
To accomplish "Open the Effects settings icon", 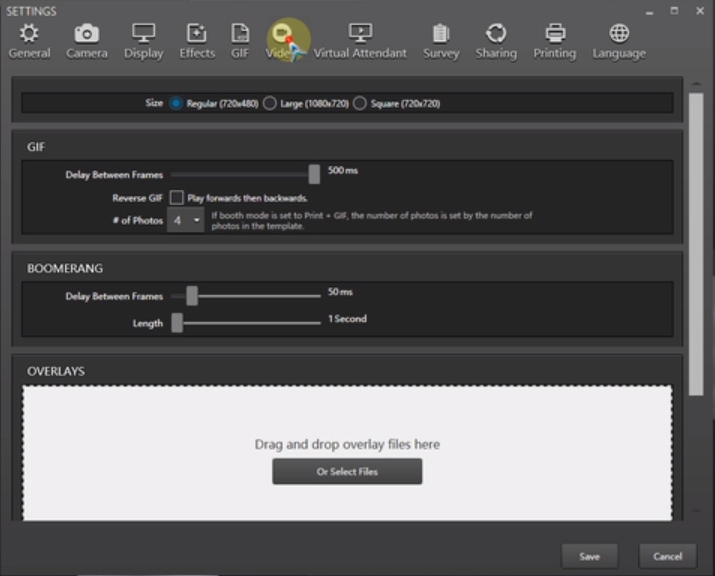I will tap(197, 34).
